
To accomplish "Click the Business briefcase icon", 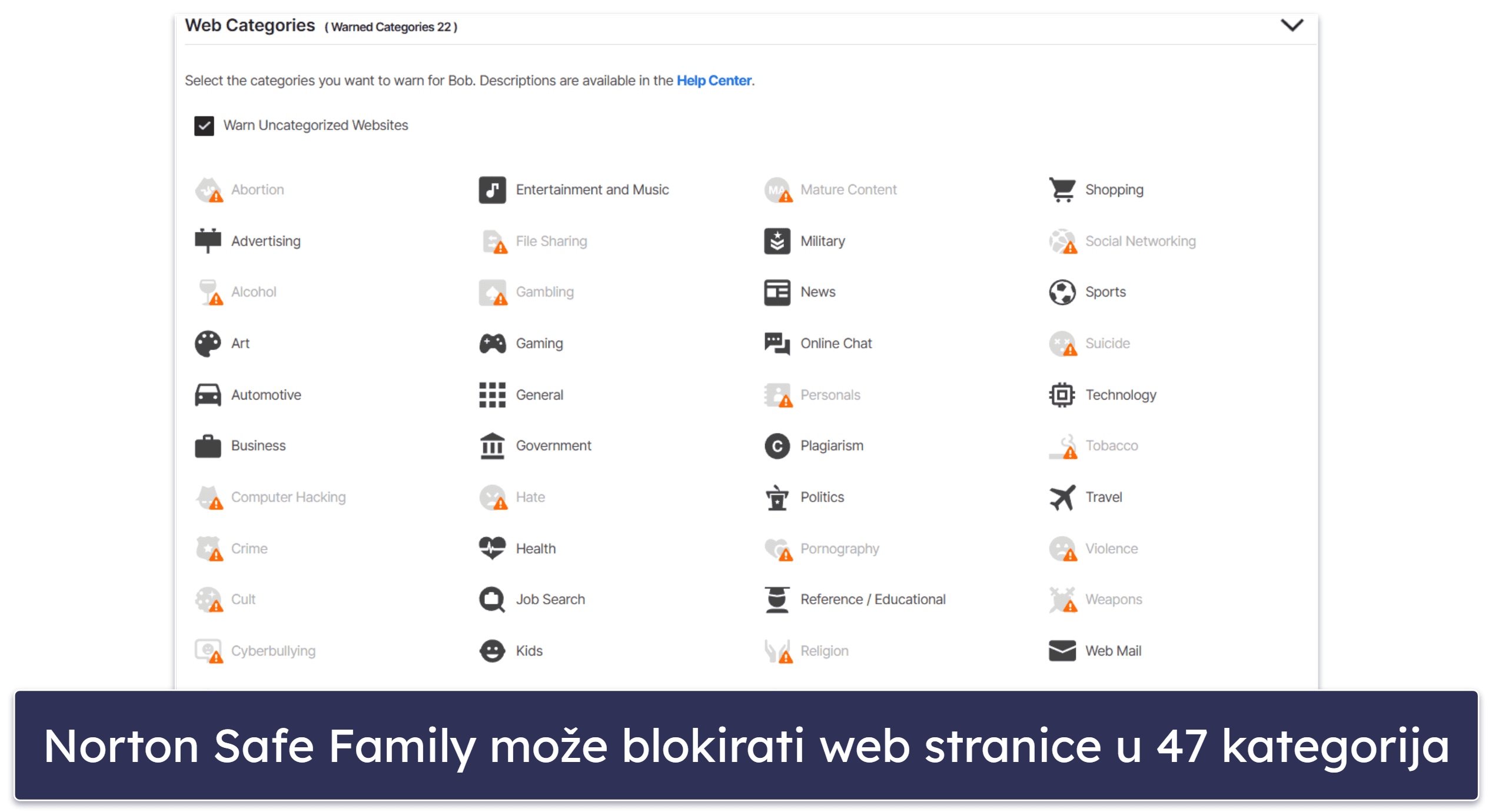I will [x=208, y=446].
